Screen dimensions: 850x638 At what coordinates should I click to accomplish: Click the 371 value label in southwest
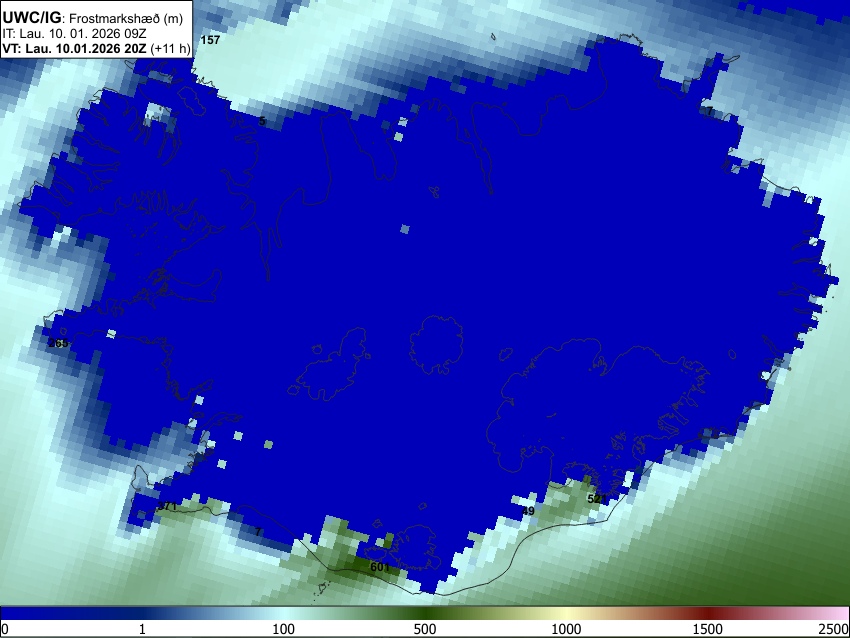pos(167,506)
